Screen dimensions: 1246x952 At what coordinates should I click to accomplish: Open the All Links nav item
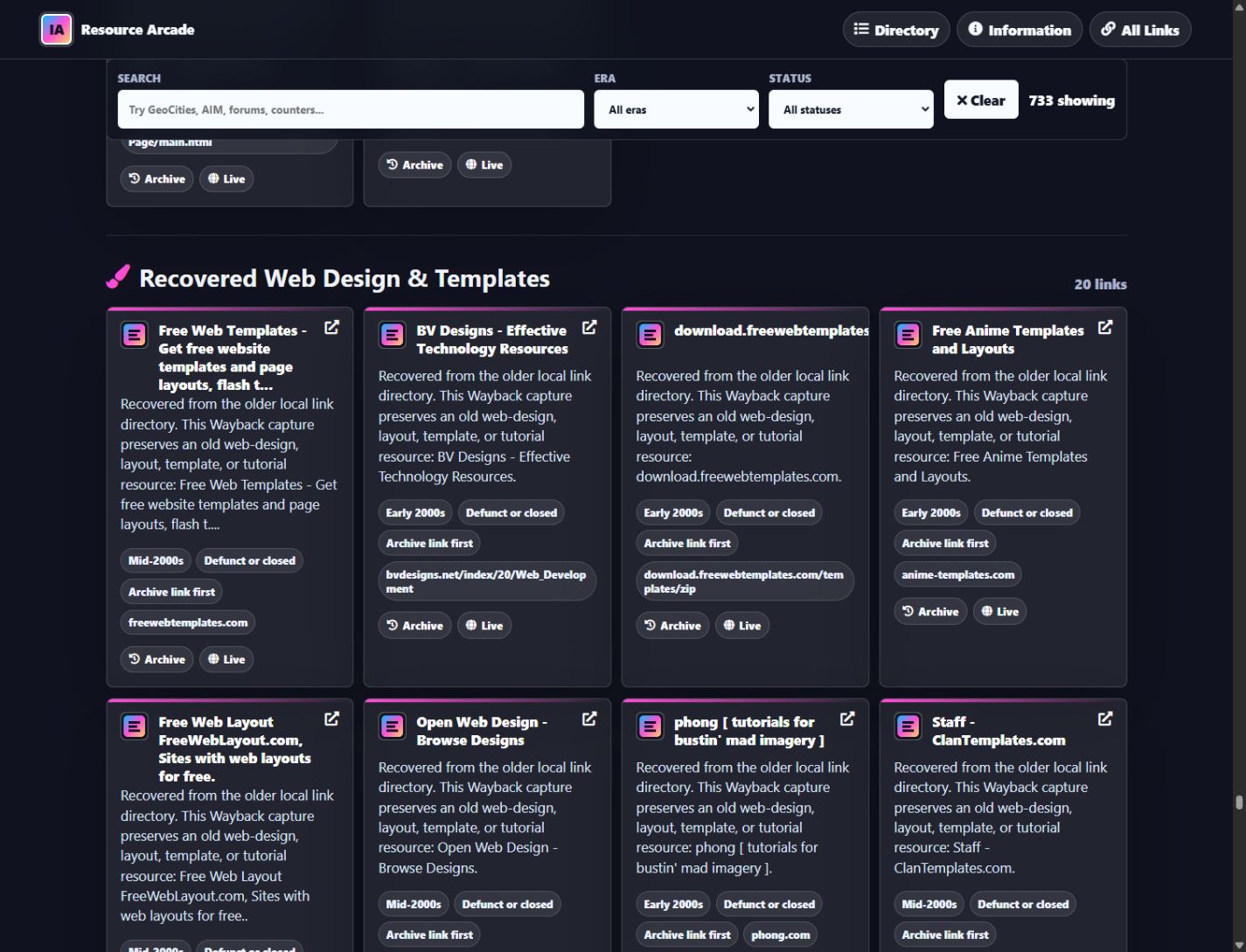(x=1140, y=30)
